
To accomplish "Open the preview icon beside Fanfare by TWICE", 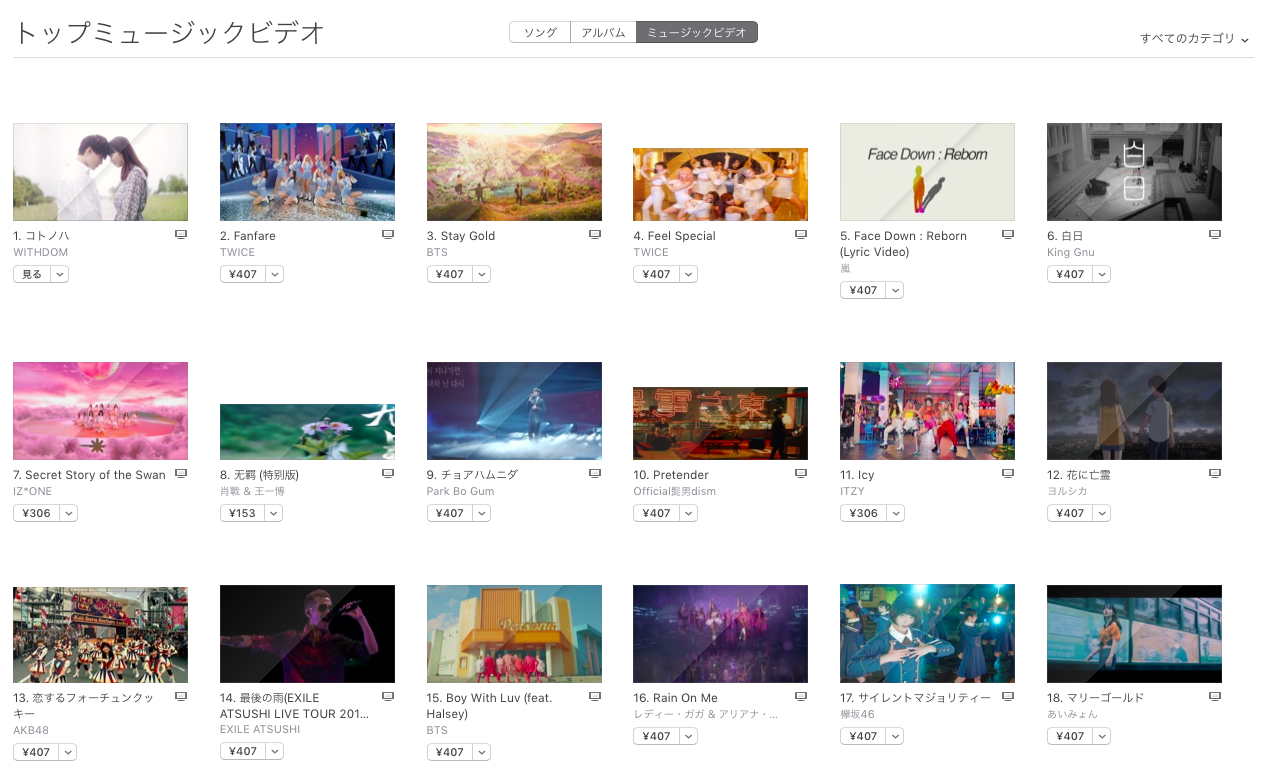I will pos(388,233).
